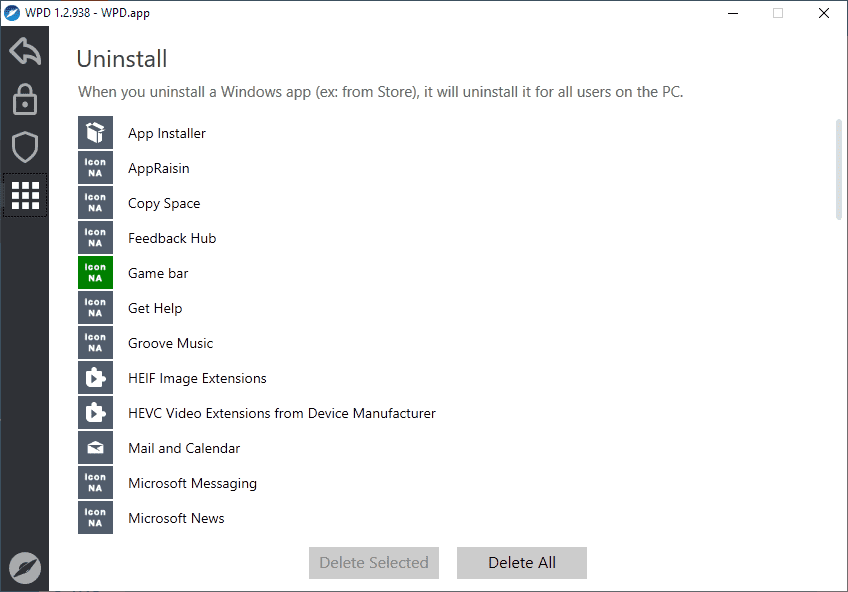Select the green Game bar icon
Image resolution: width=848 pixels, height=592 pixels.
coord(95,272)
